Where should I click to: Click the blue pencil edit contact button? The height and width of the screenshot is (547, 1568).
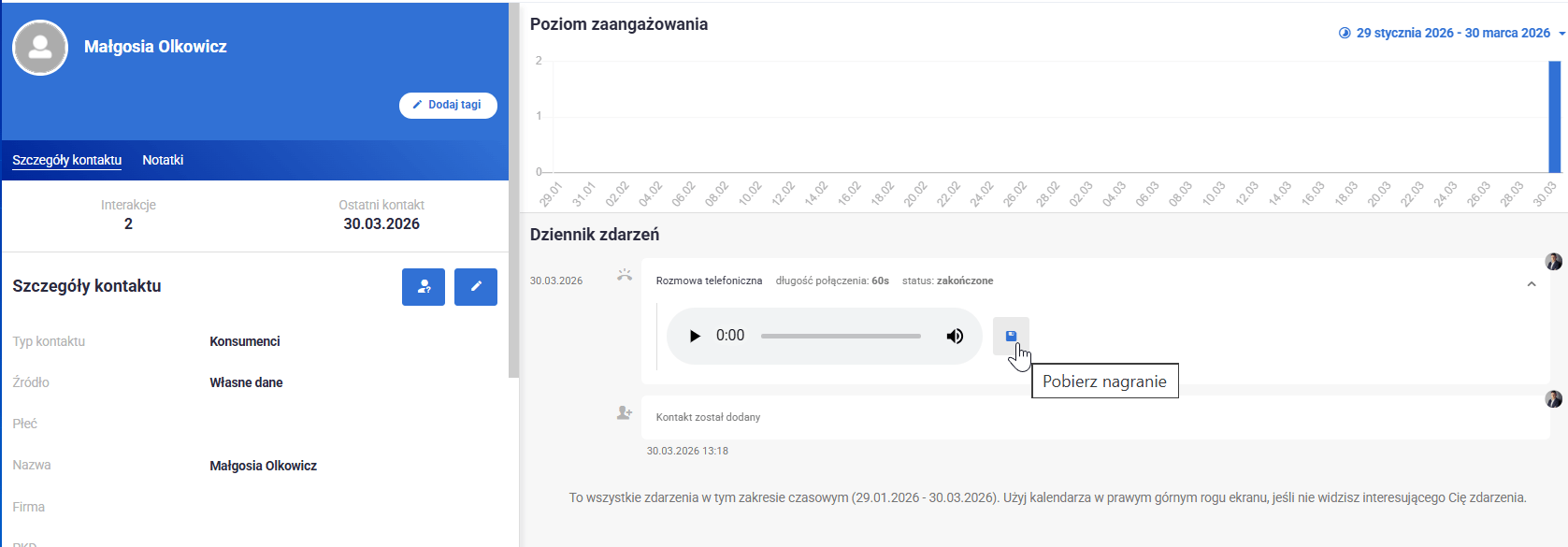(x=475, y=287)
